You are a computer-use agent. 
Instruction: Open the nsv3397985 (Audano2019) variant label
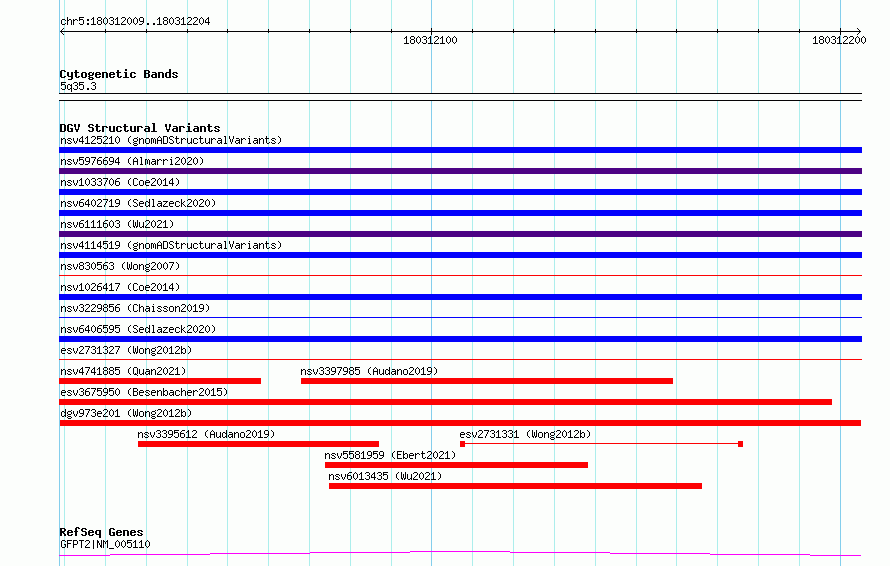[370, 371]
